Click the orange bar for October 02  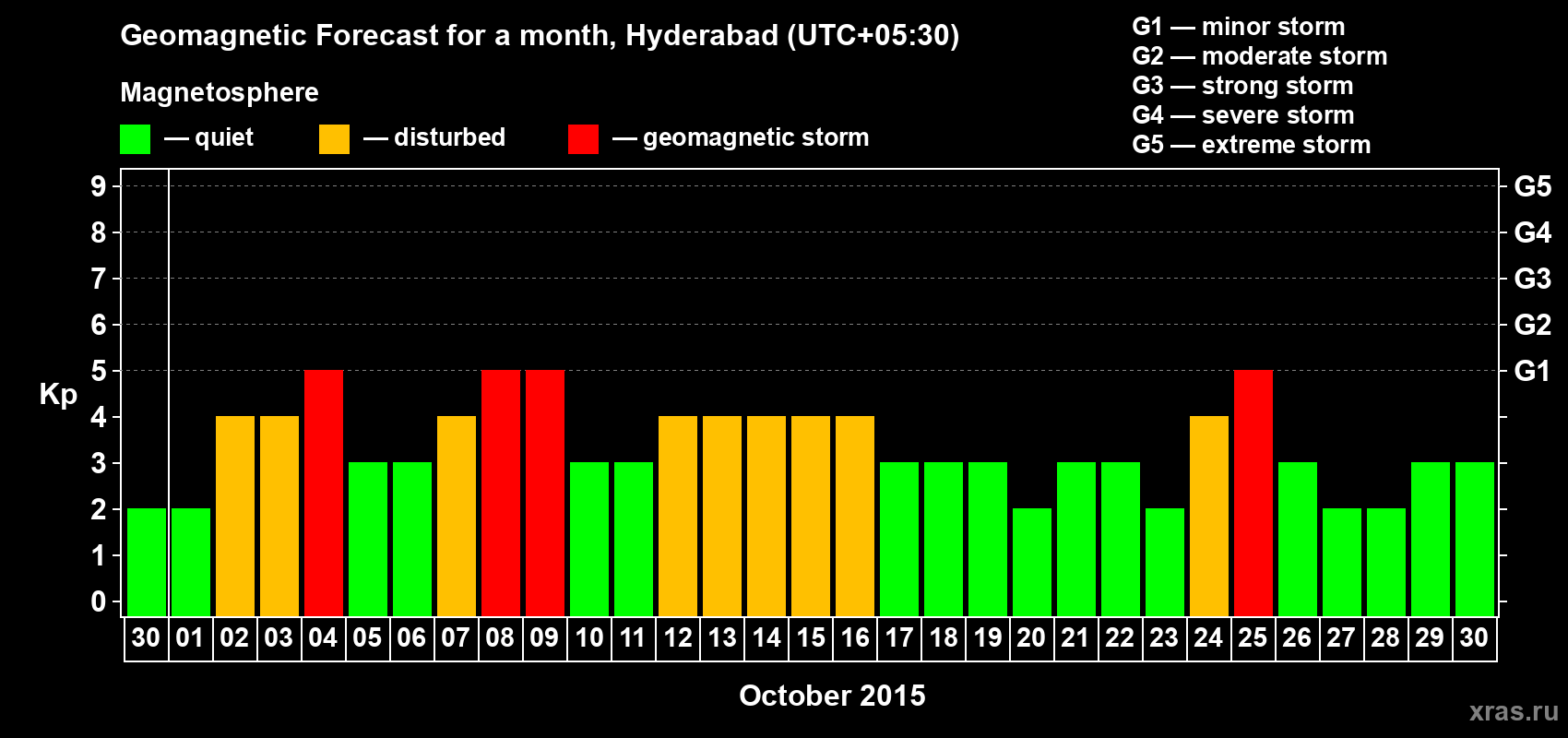pos(235,517)
